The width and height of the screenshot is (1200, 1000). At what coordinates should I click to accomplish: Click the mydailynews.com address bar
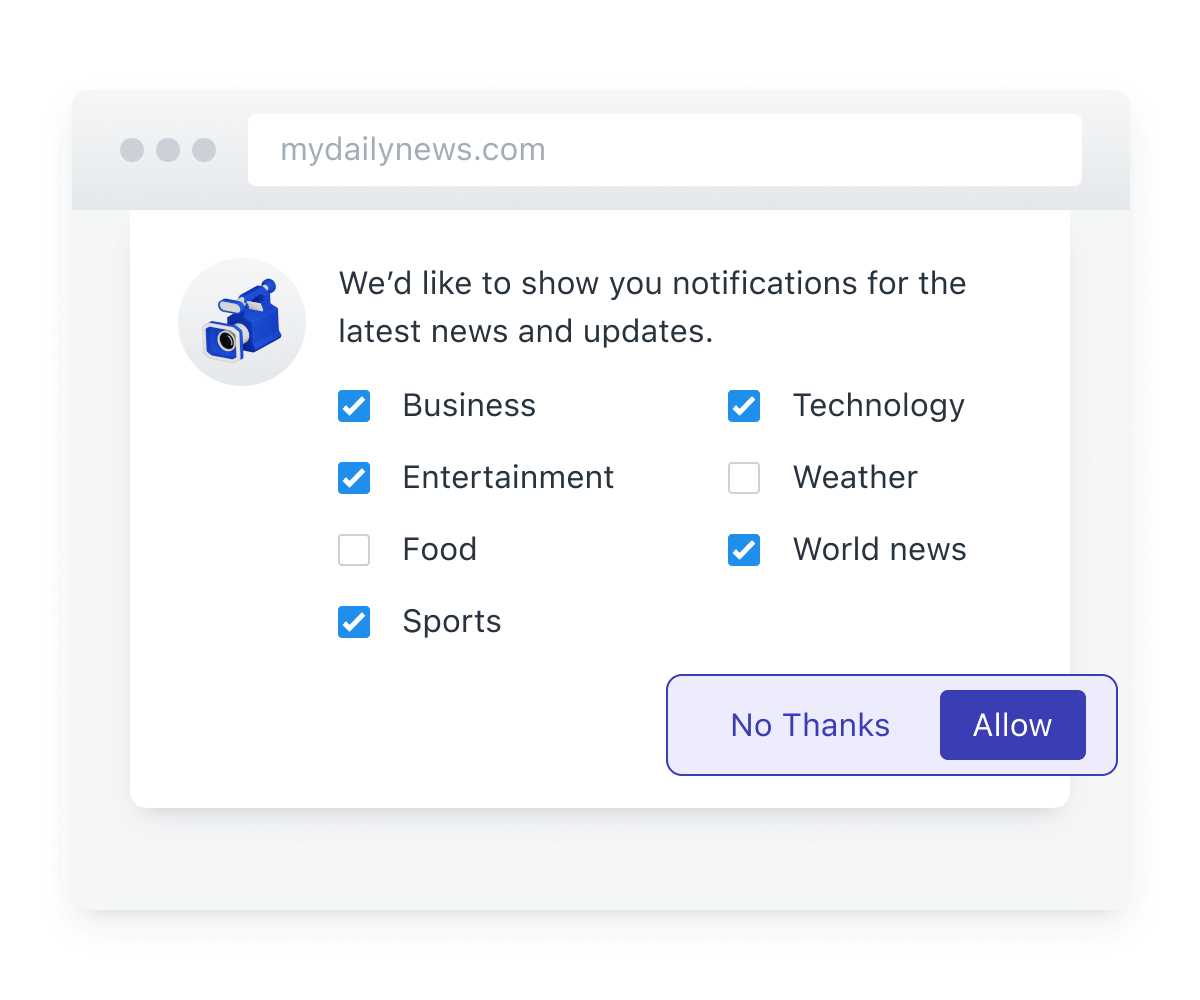pyautogui.click(x=664, y=149)
